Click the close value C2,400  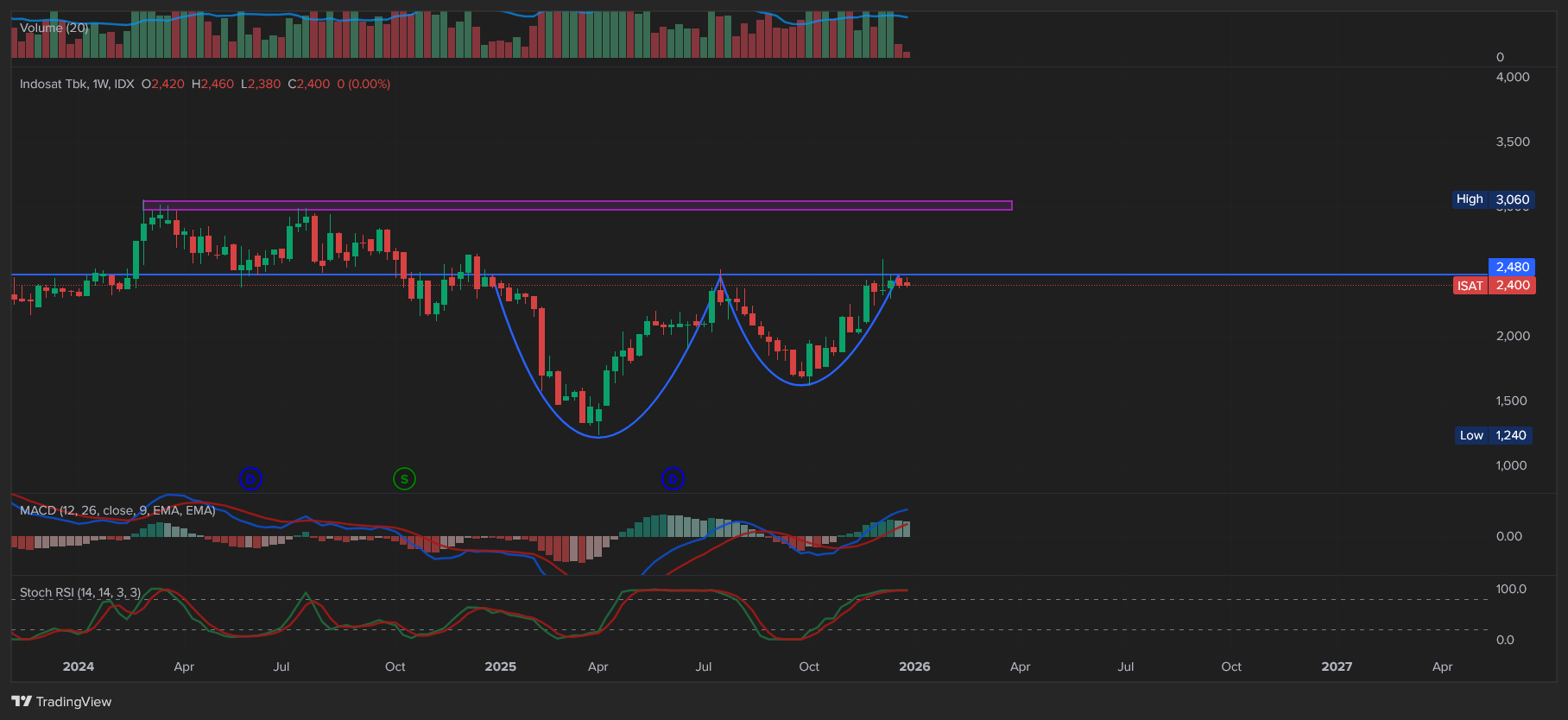309,84
